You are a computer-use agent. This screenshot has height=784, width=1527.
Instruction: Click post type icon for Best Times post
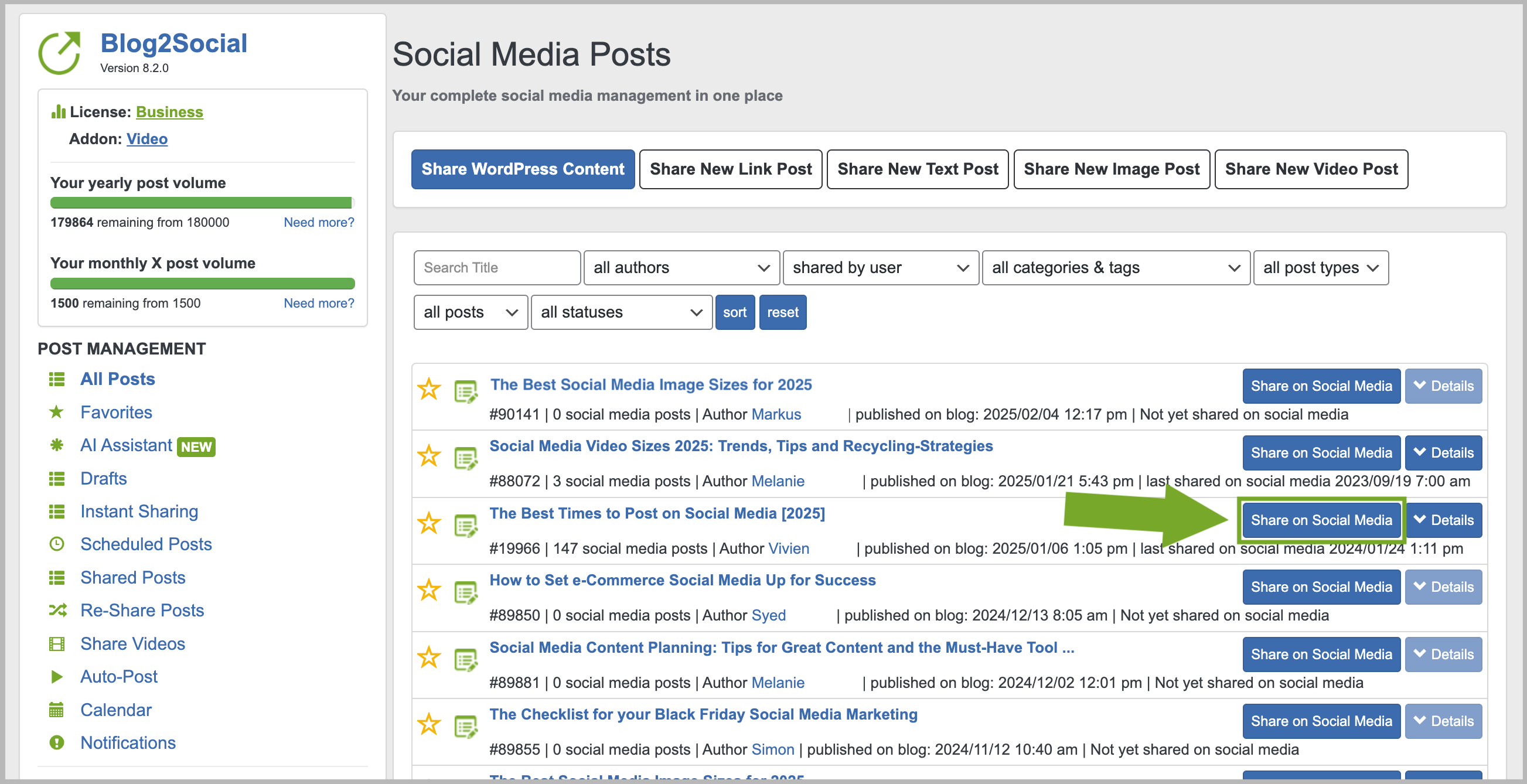click(x=466, y=526)
